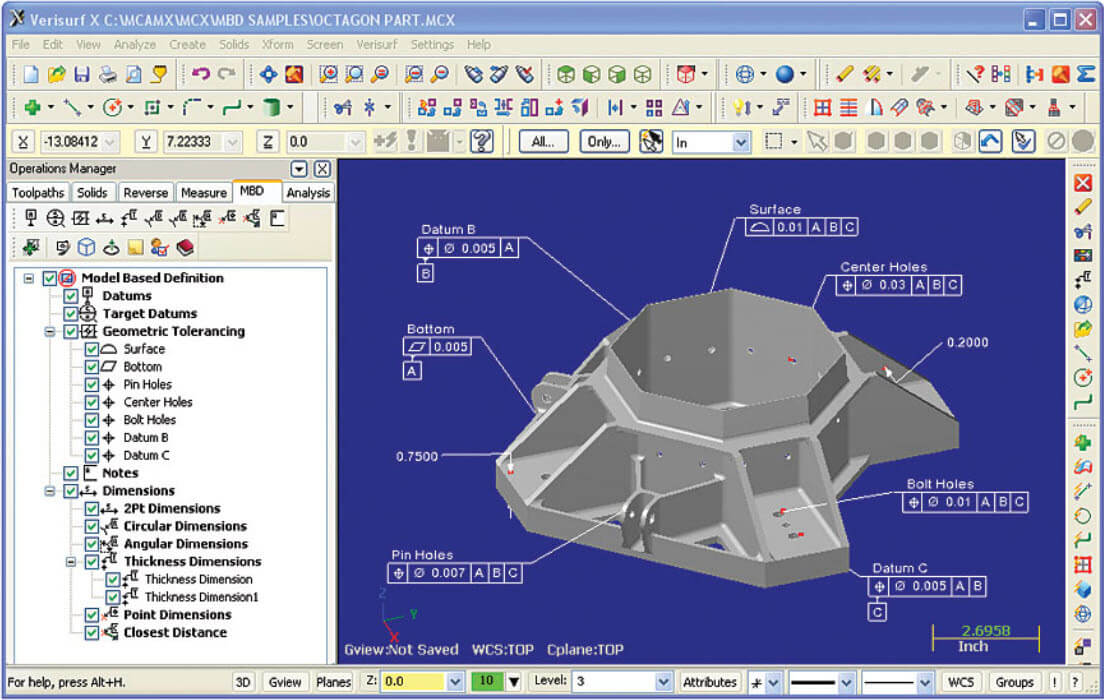Open the Verisurf menu
The width and height of the screenshot is (1104, 700).
pyautogui.click(x=377, y=44)
